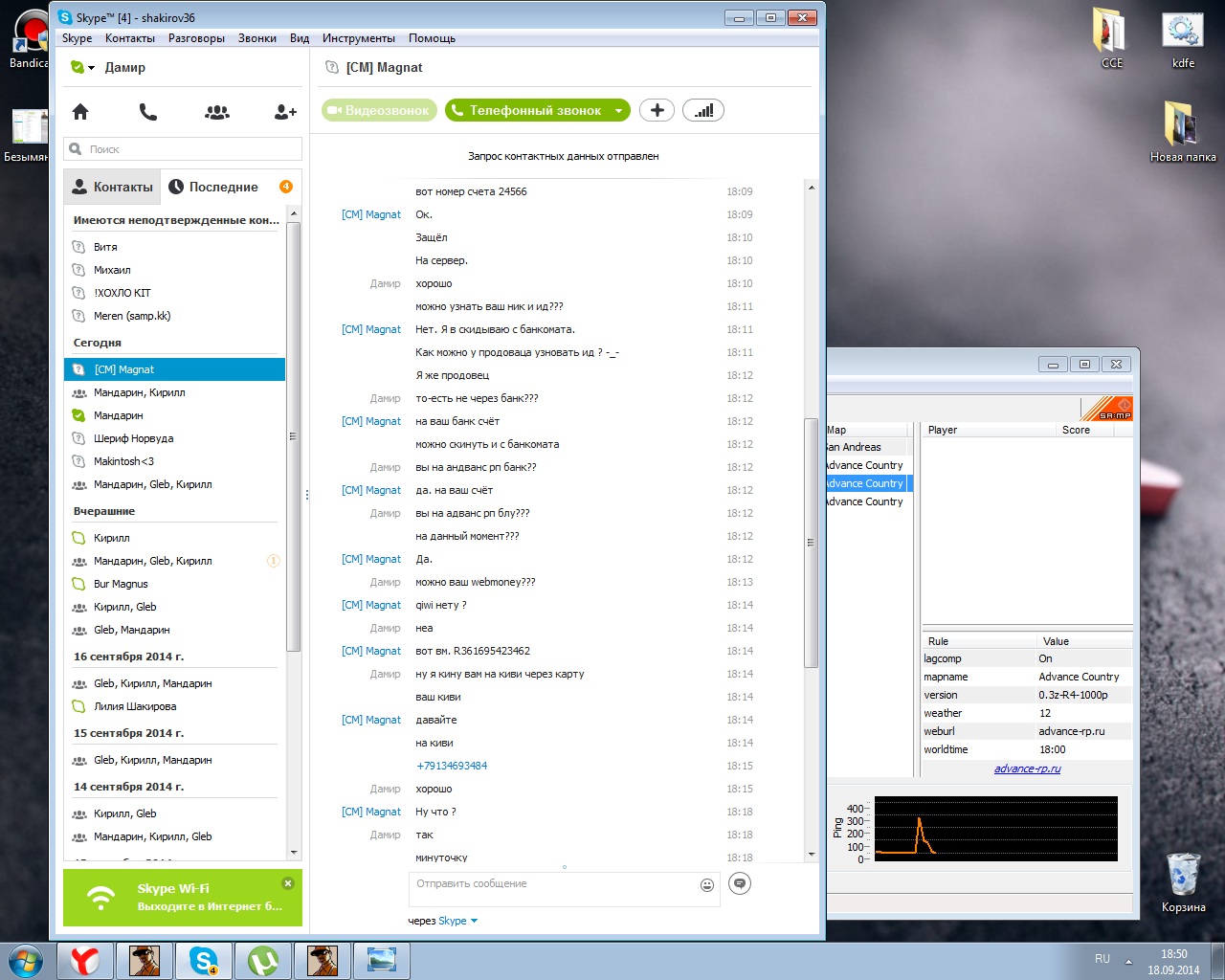Click the send message bubble icon
Viewport: 1225px width, 980px height.
coord(740,883)
